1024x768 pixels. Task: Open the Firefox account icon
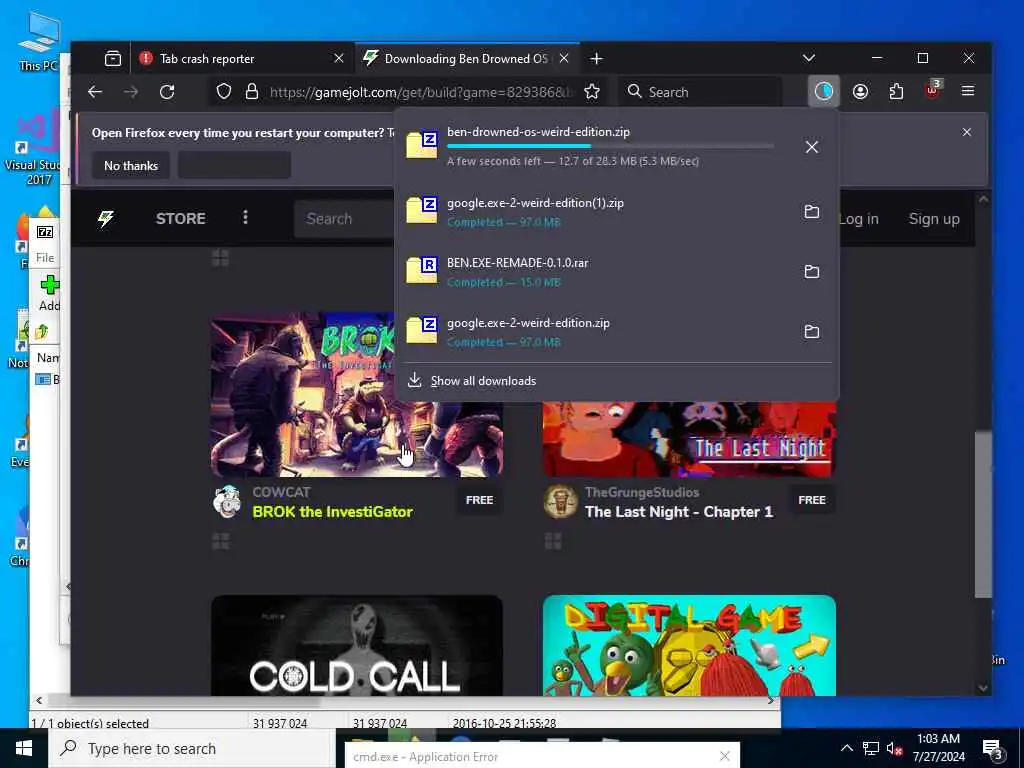pyautogui.click(x=860, y=91)
